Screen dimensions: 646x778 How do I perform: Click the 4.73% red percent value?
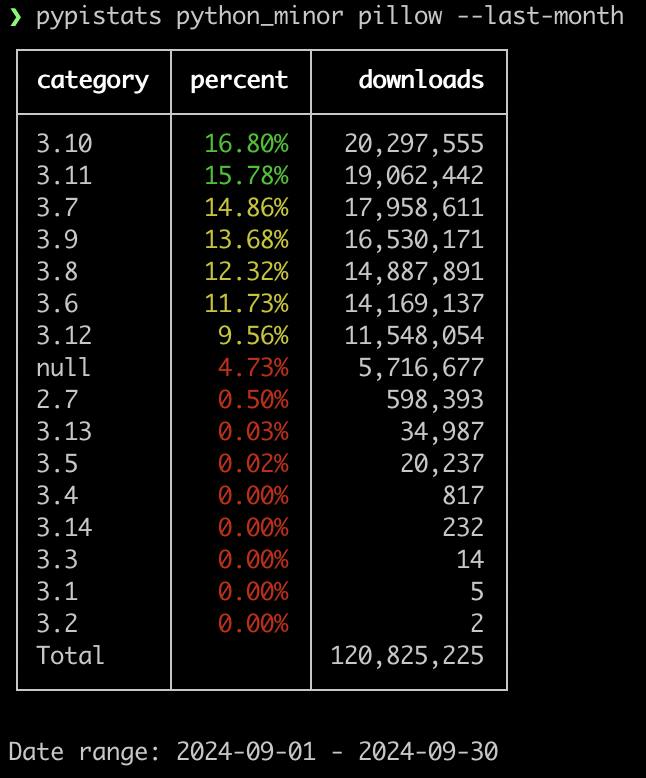tap(254, 367)
